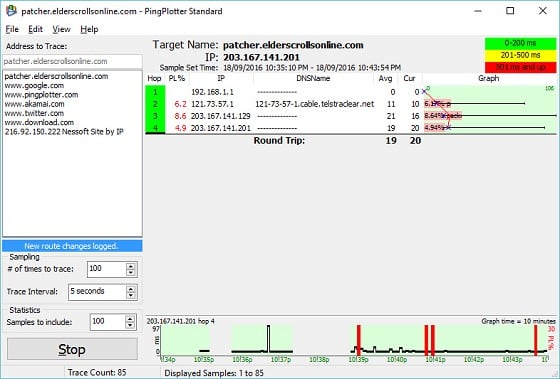Decrease the number of times to trace
The width and height of the screenshot is (560, 379).
coord(131,273)
